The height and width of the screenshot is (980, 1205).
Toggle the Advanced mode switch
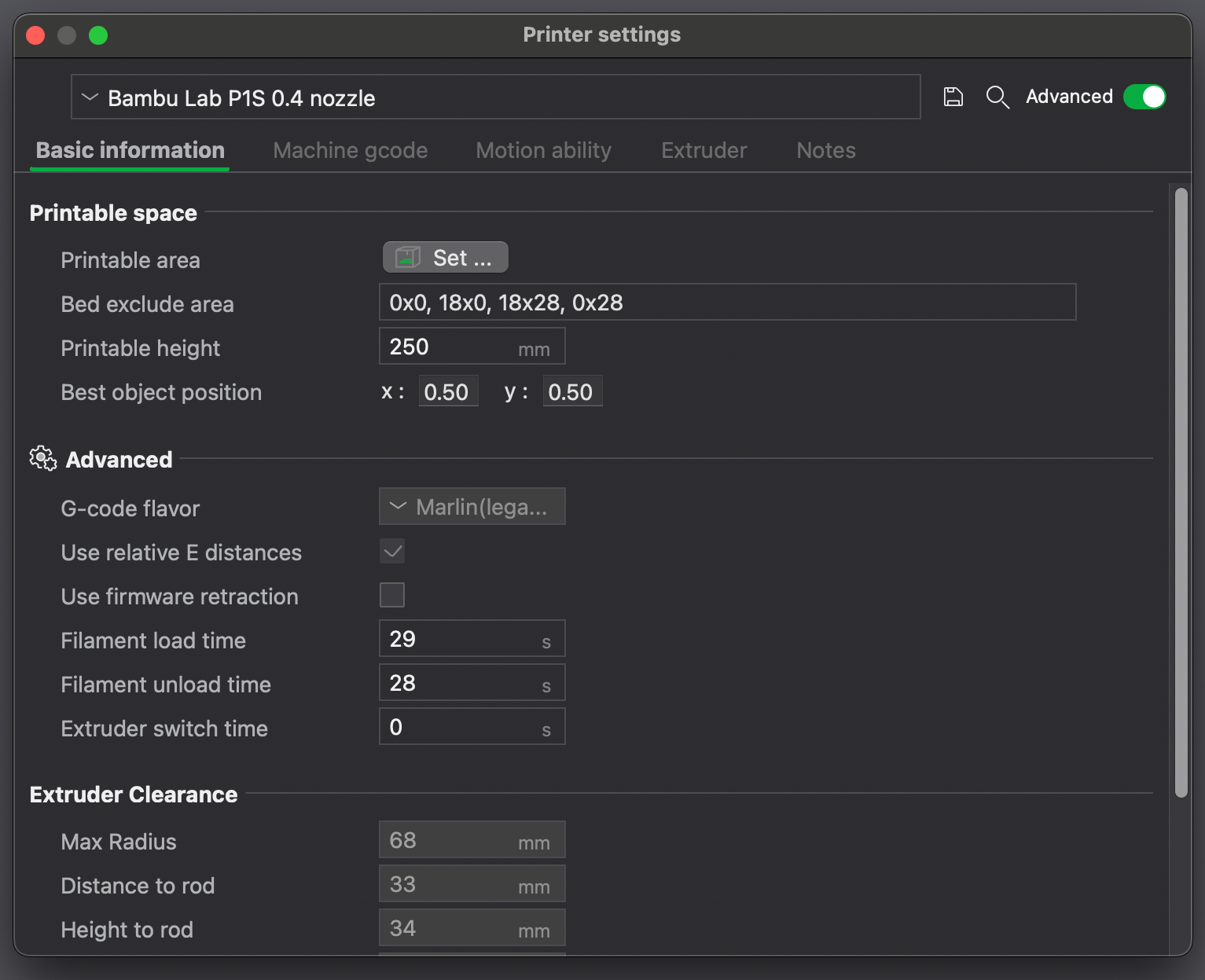(1144, 97)
